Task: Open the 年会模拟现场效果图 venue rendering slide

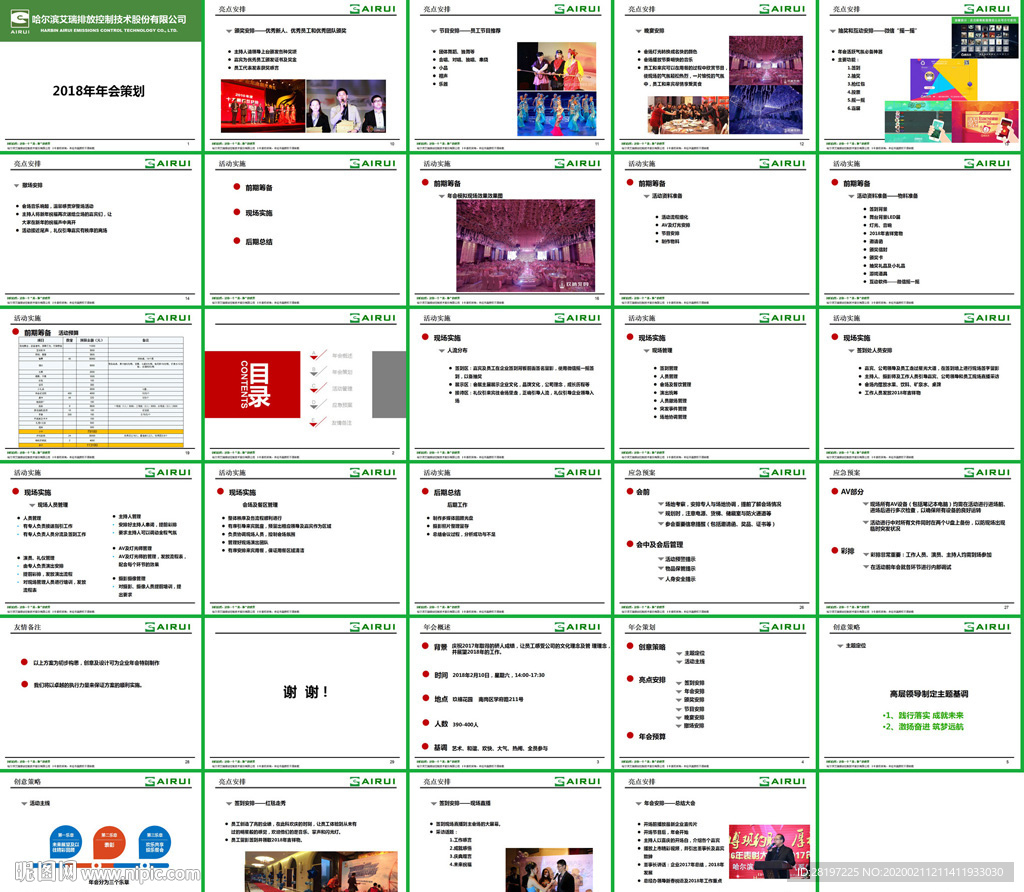Action: (x=510, y=231)
